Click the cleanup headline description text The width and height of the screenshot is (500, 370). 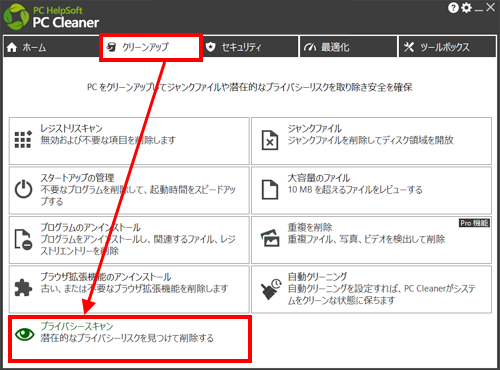pyautogui.click(x=250, y=87)
